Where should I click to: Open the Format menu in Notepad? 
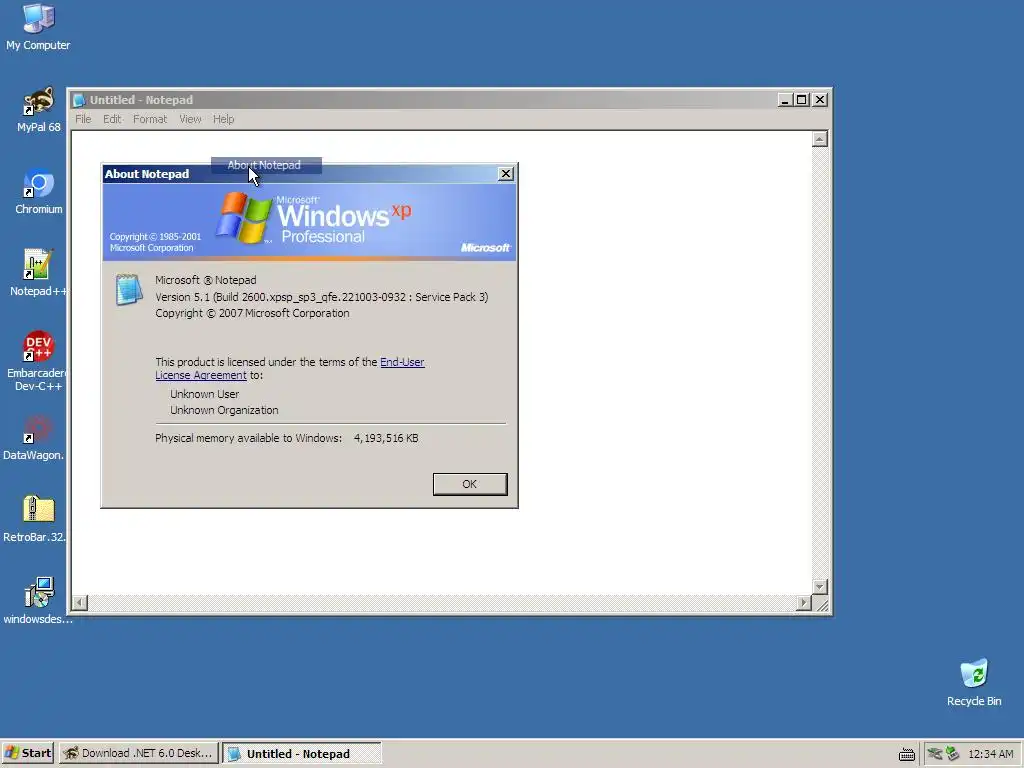click(150, 119)
